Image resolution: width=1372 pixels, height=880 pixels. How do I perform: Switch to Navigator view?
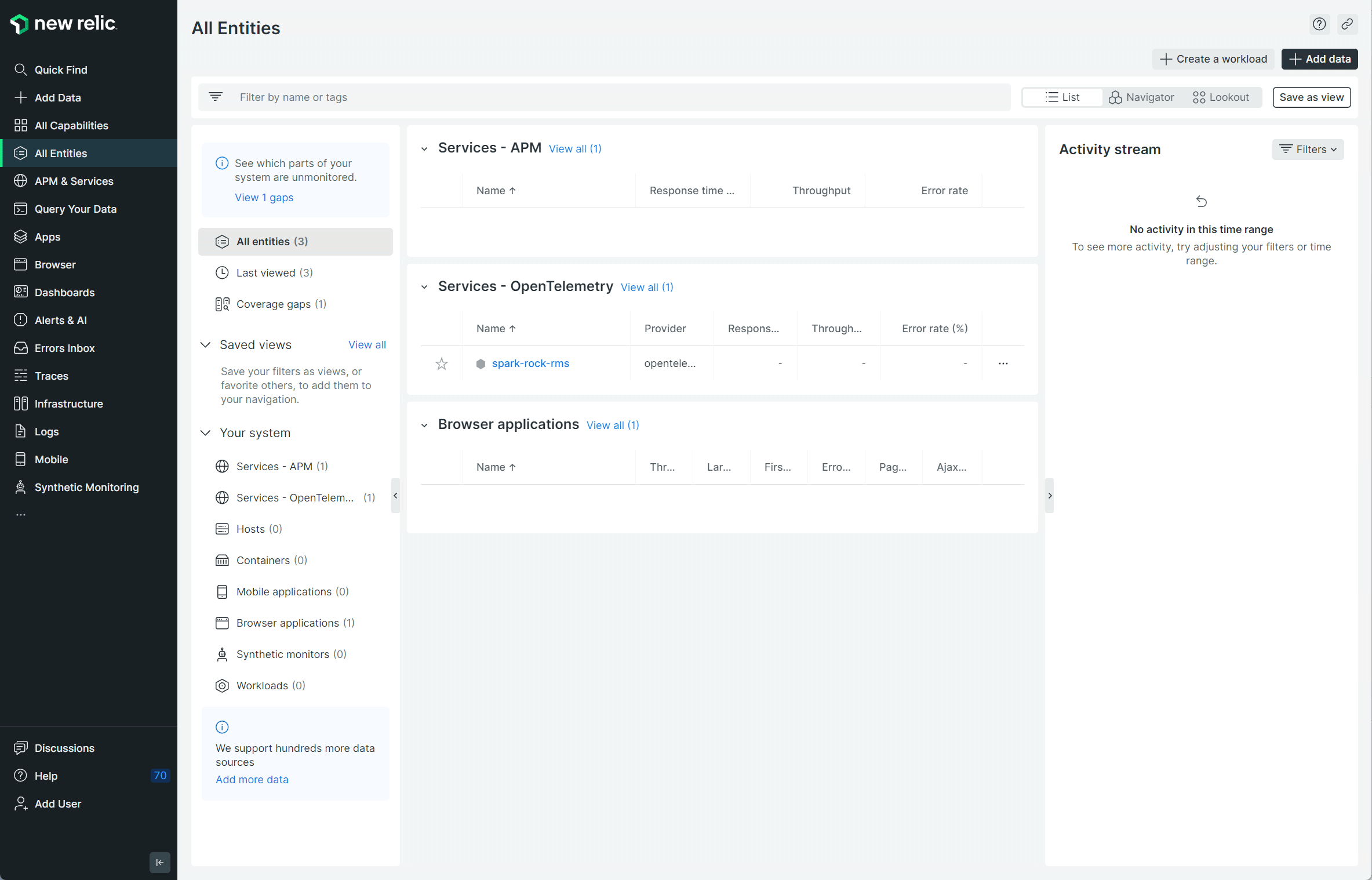click(x=1141, y=97)
